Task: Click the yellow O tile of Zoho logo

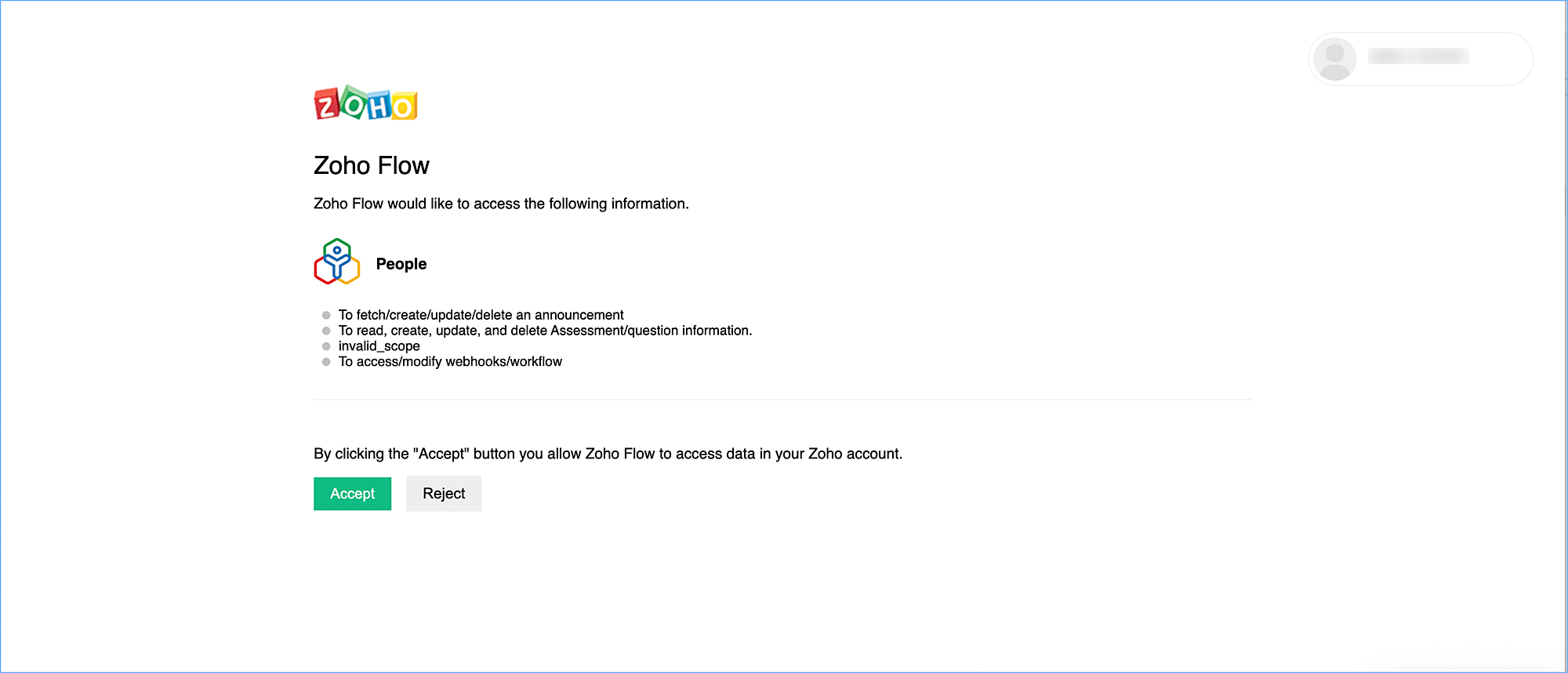Action: pos(404,107)
